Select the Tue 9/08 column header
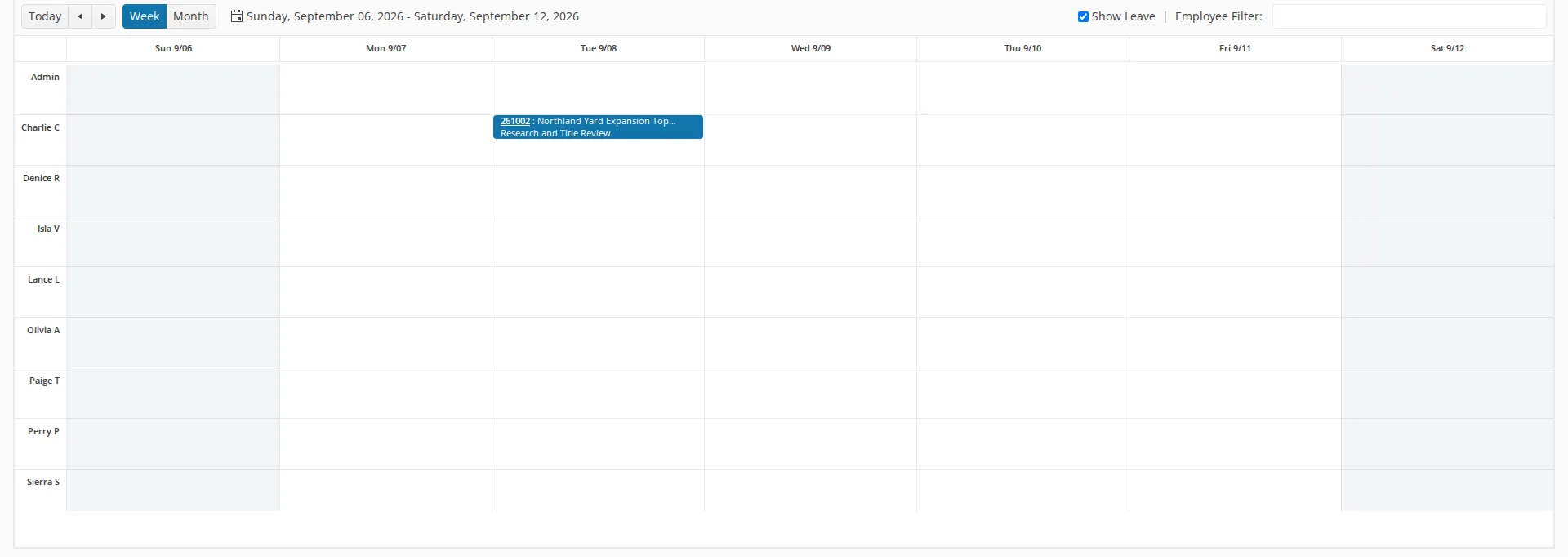Viewport: 1568px width, 557px height. point(598,48)
